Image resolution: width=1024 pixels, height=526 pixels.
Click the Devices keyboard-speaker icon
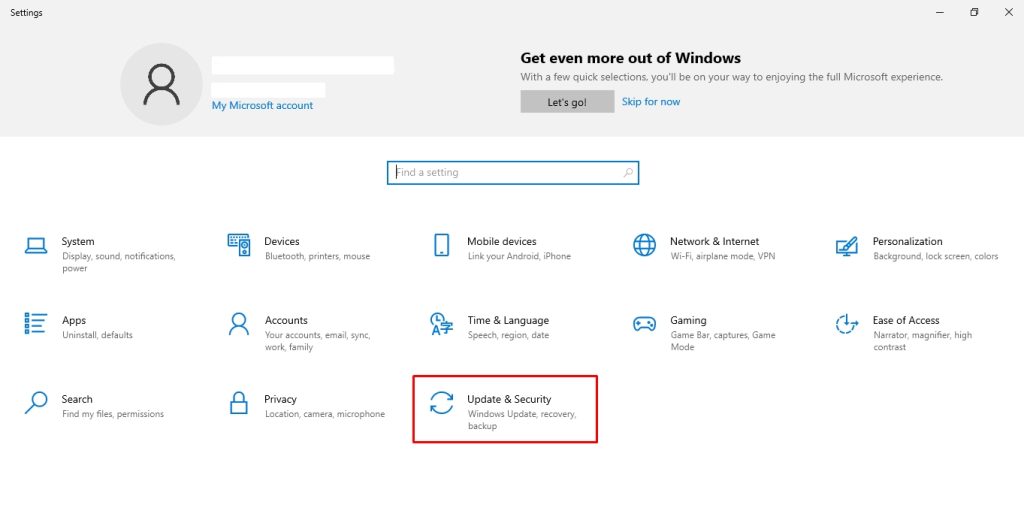coord(239,245)
